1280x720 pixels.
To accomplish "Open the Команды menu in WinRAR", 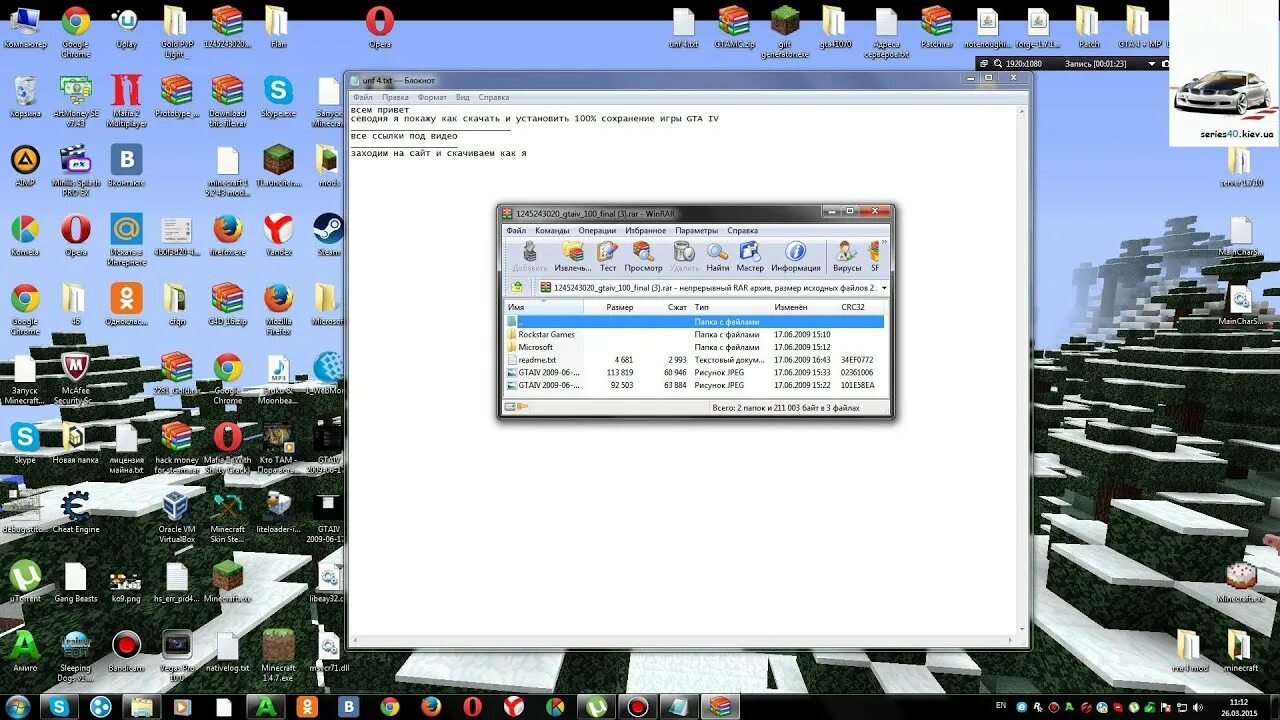I will coord(552,231).
